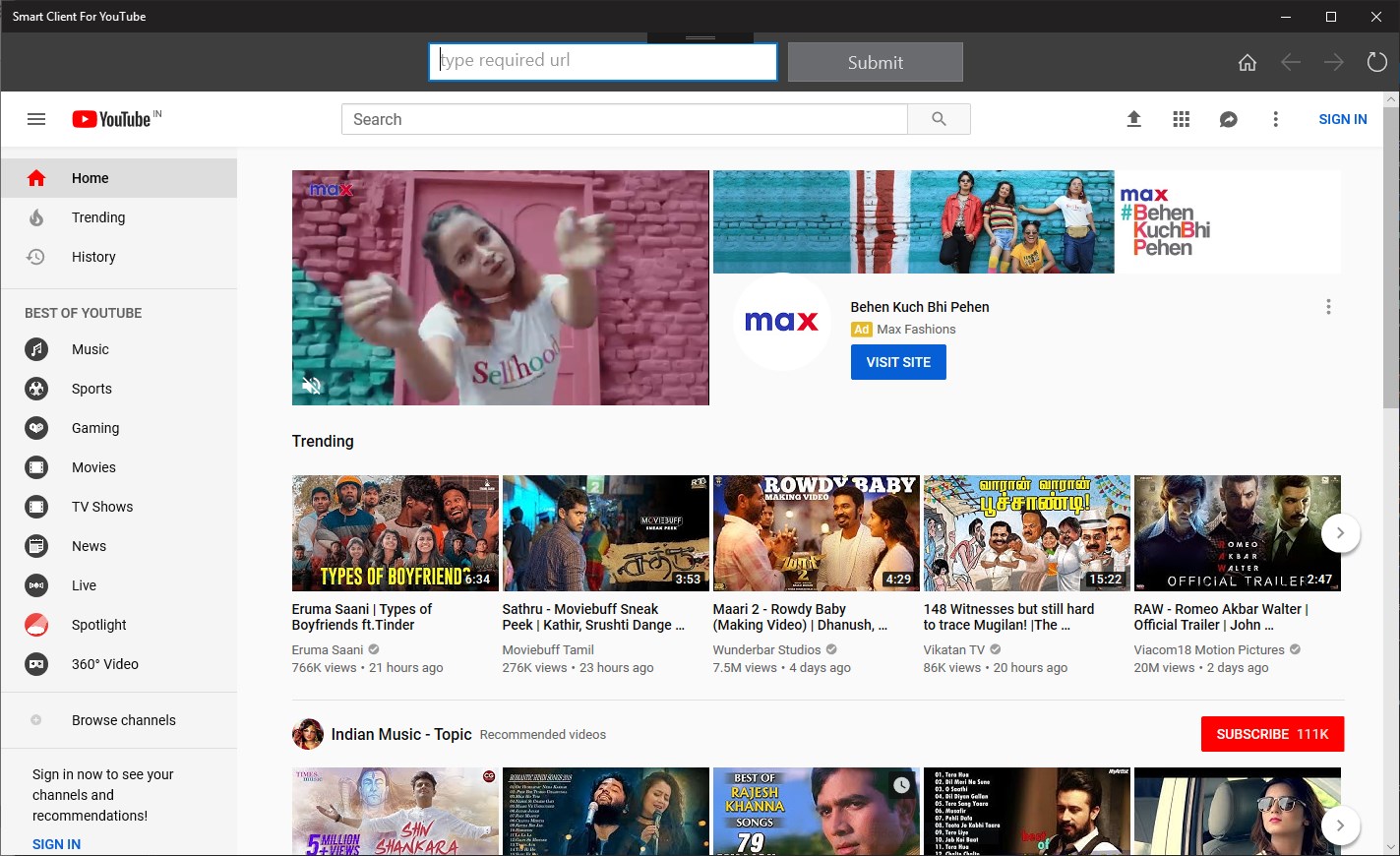Click the Submit button
This screenshot has width=1400, height=856.
876,62
